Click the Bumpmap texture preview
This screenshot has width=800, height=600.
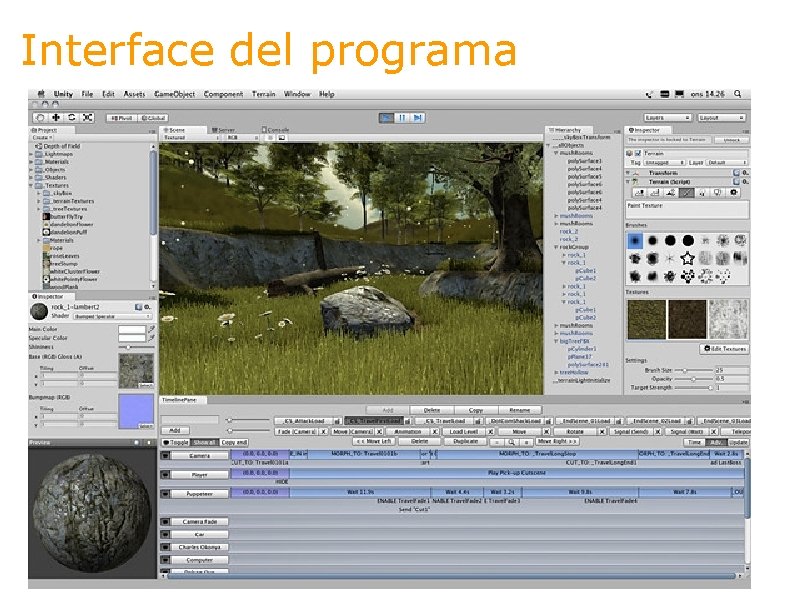tap(136, 411)
